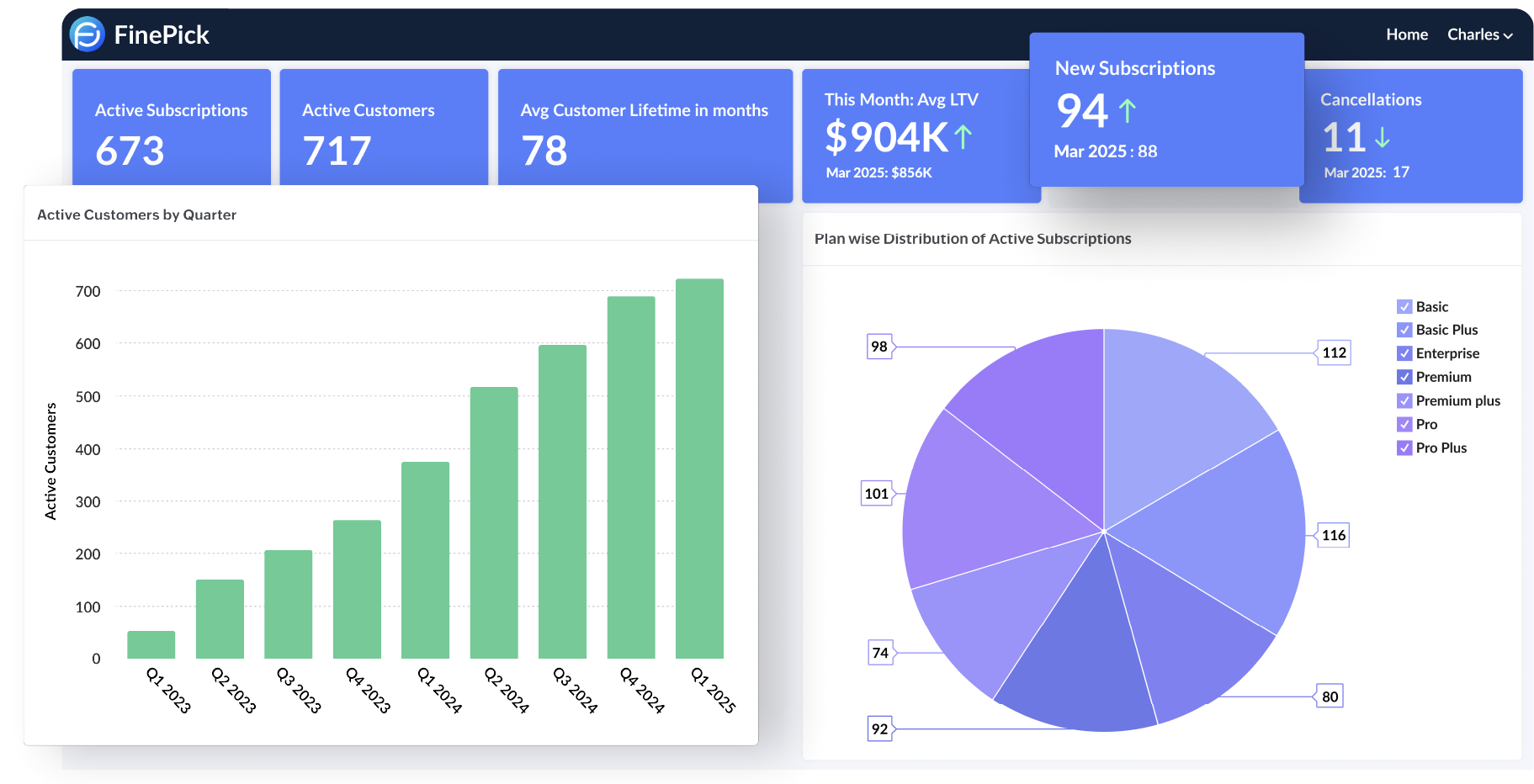This screenshot has height=784, width=1534.
Task: Open the New Subscriptions highlighted card
Action: 1166,109
